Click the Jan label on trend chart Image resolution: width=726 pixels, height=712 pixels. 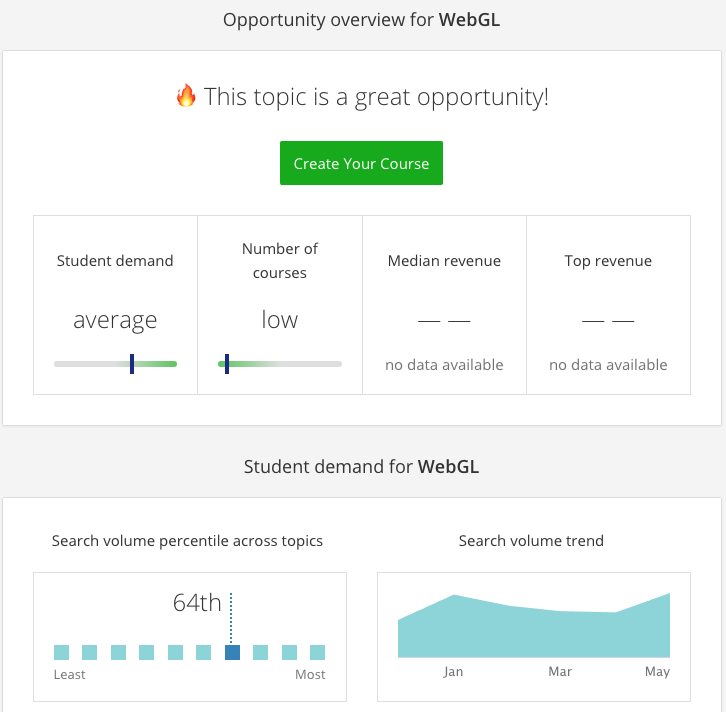click(453, 672)
